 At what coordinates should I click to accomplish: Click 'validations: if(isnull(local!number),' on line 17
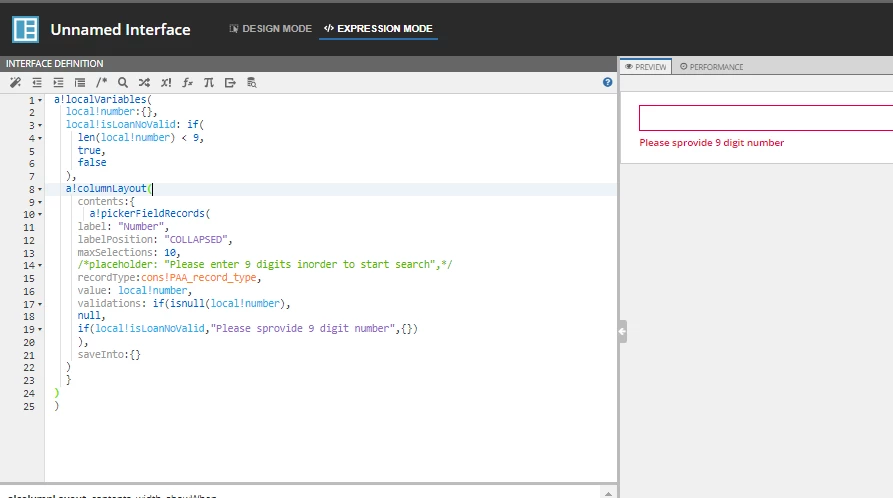click(184, 303)
